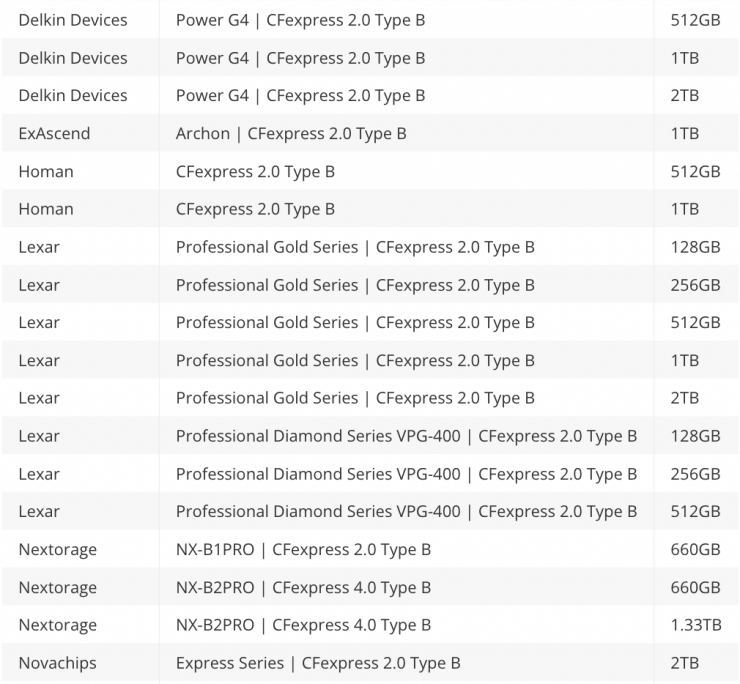Click the 660GB capacity in the NX-B1PRO row

tap(695, 549)
